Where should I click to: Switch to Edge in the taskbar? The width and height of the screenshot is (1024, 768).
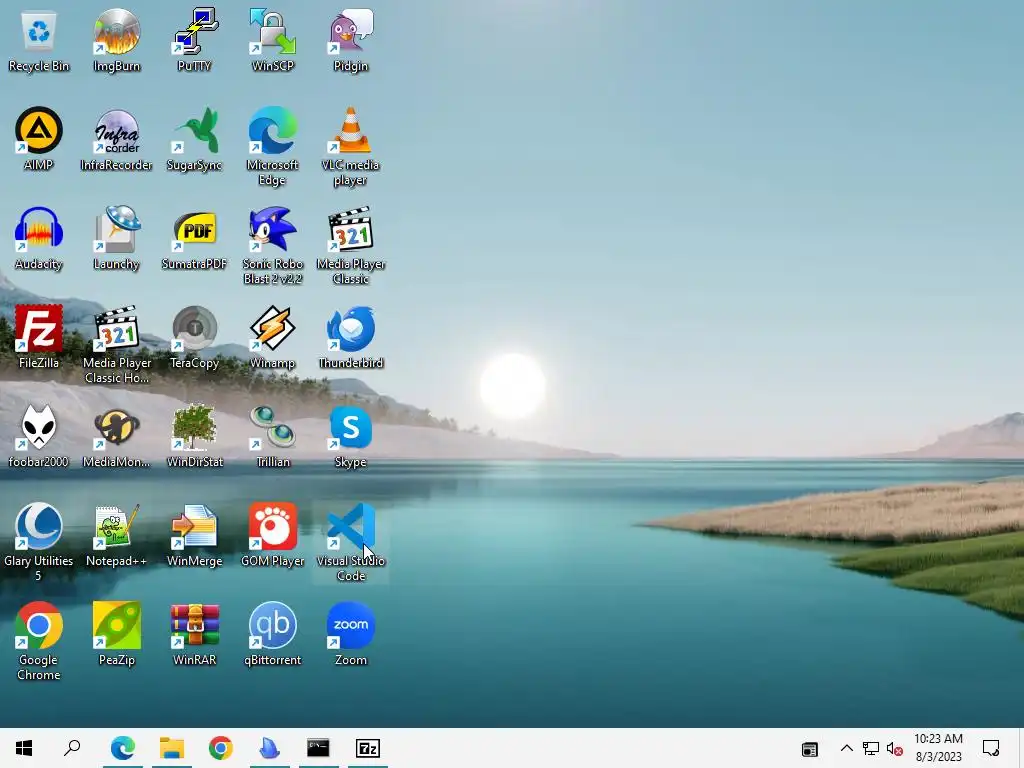click(123, 748)
